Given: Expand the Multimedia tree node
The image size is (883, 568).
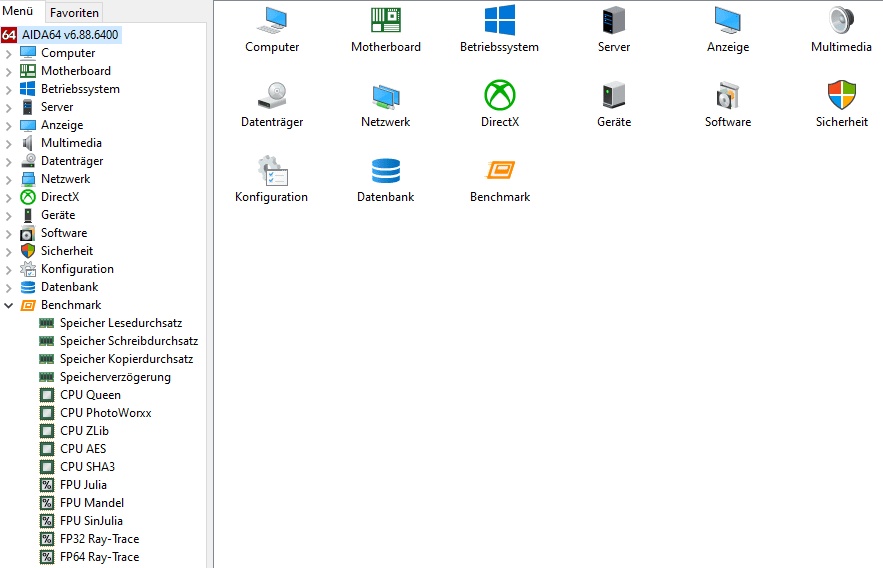Looking at the screenshot, I should point(8,144).
